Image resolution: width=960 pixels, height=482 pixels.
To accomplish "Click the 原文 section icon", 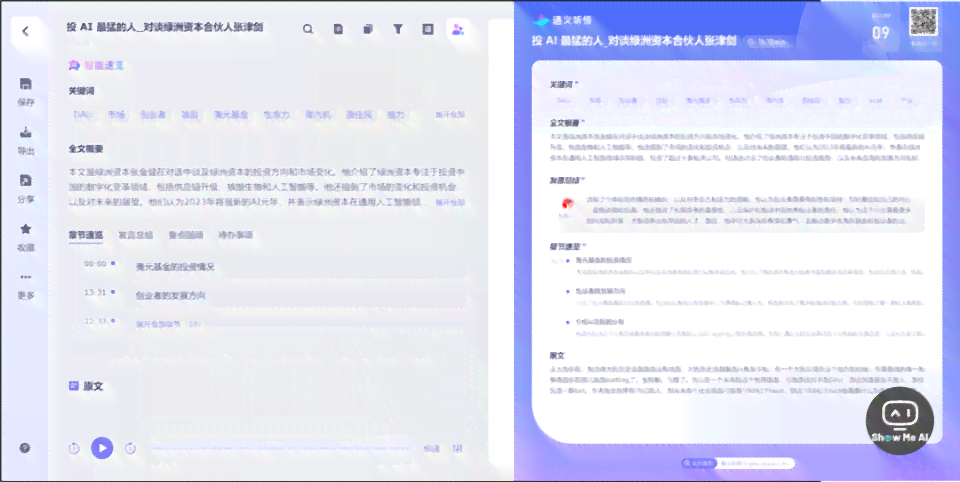I will (73, 386).
